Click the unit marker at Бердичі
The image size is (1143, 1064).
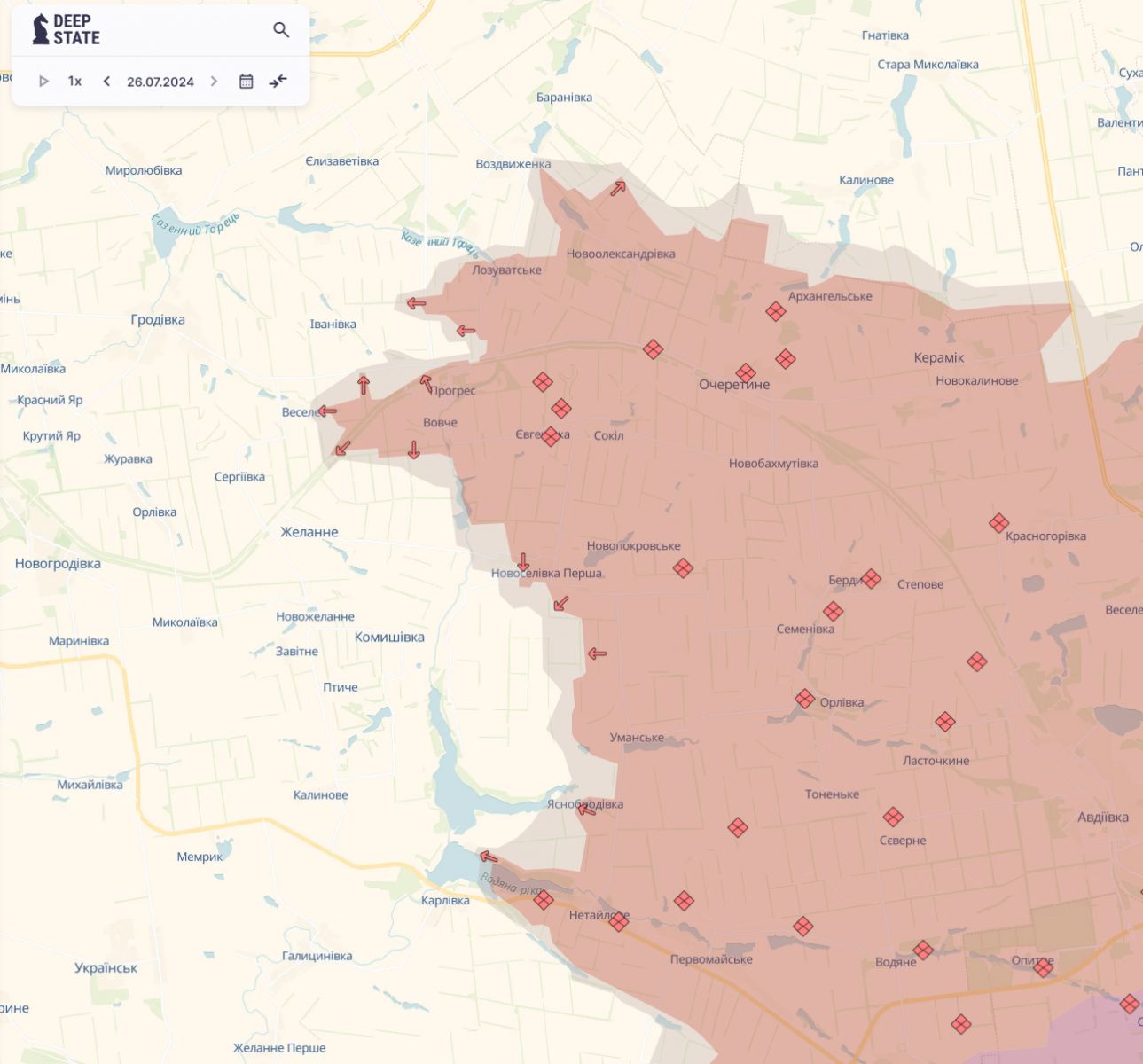coord(871,579)
